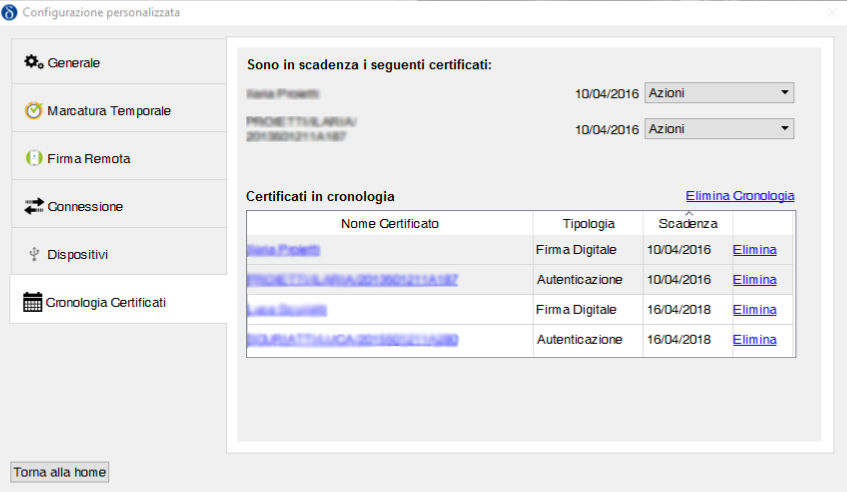Go to the Connessione settings

119,206
